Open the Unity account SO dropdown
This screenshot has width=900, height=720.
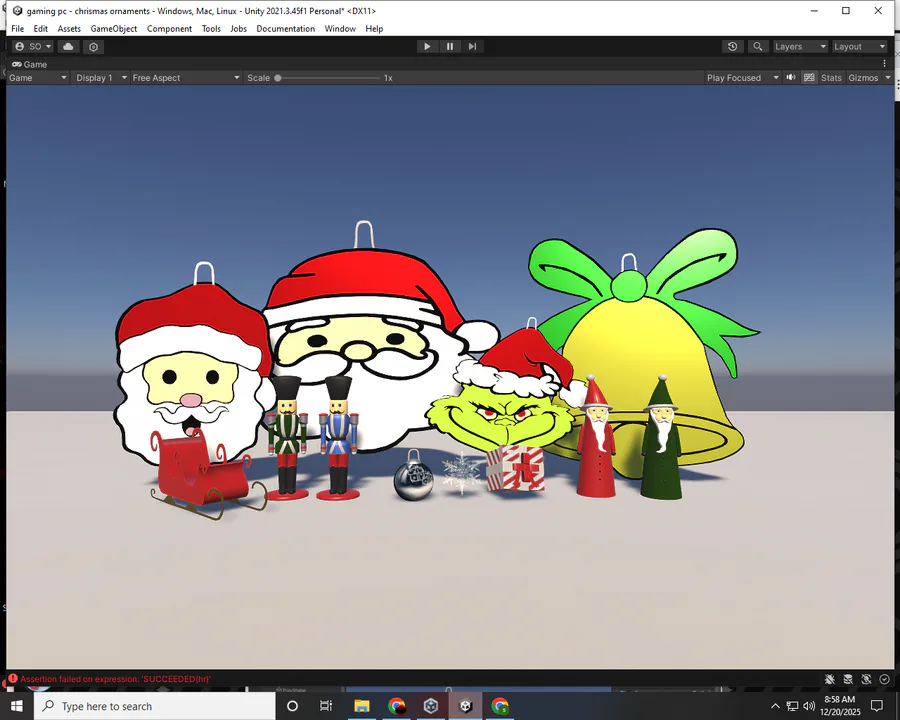pyautogui.click(x=33, y=47)
